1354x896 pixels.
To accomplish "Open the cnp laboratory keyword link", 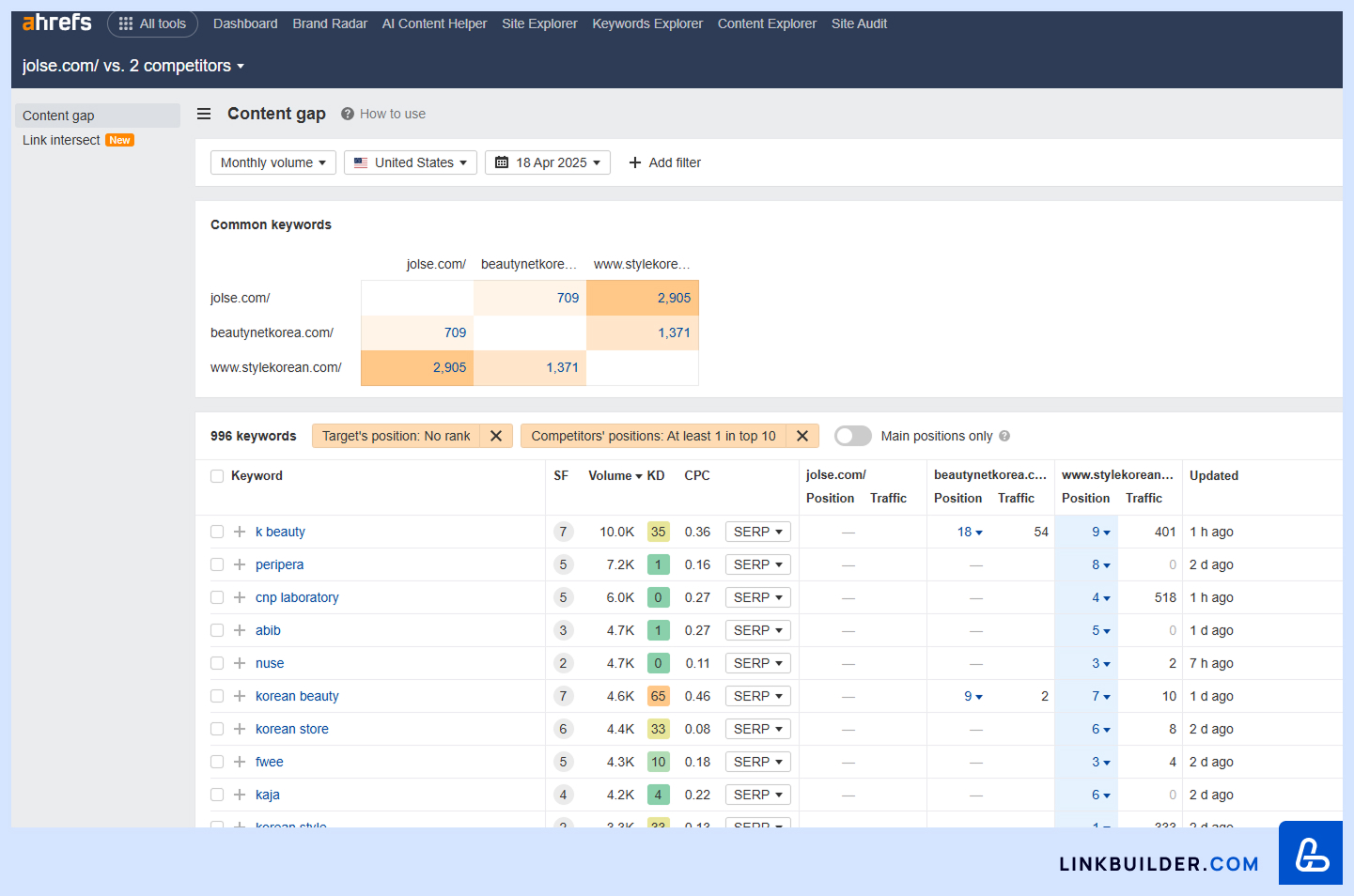I will (x=297, y=597).
